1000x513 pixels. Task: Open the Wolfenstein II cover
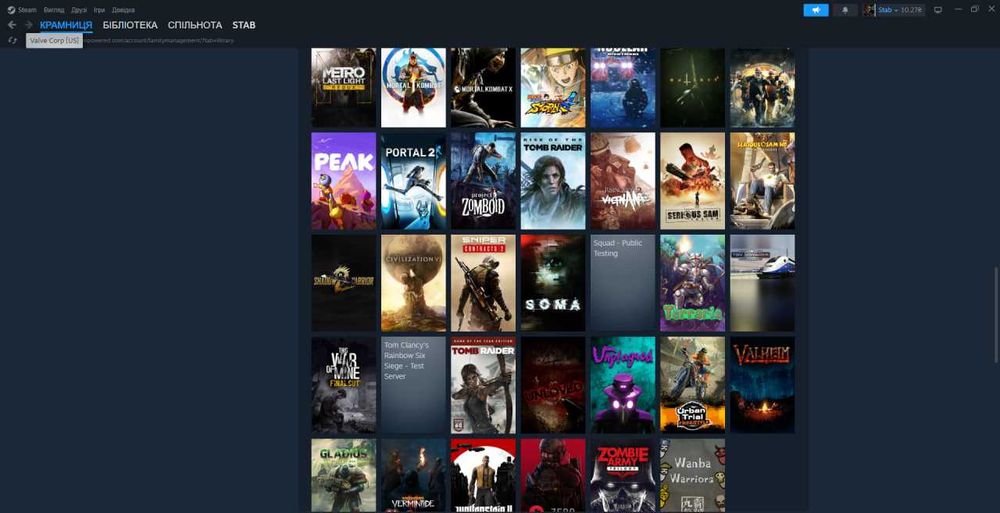(x=483, y=475)
